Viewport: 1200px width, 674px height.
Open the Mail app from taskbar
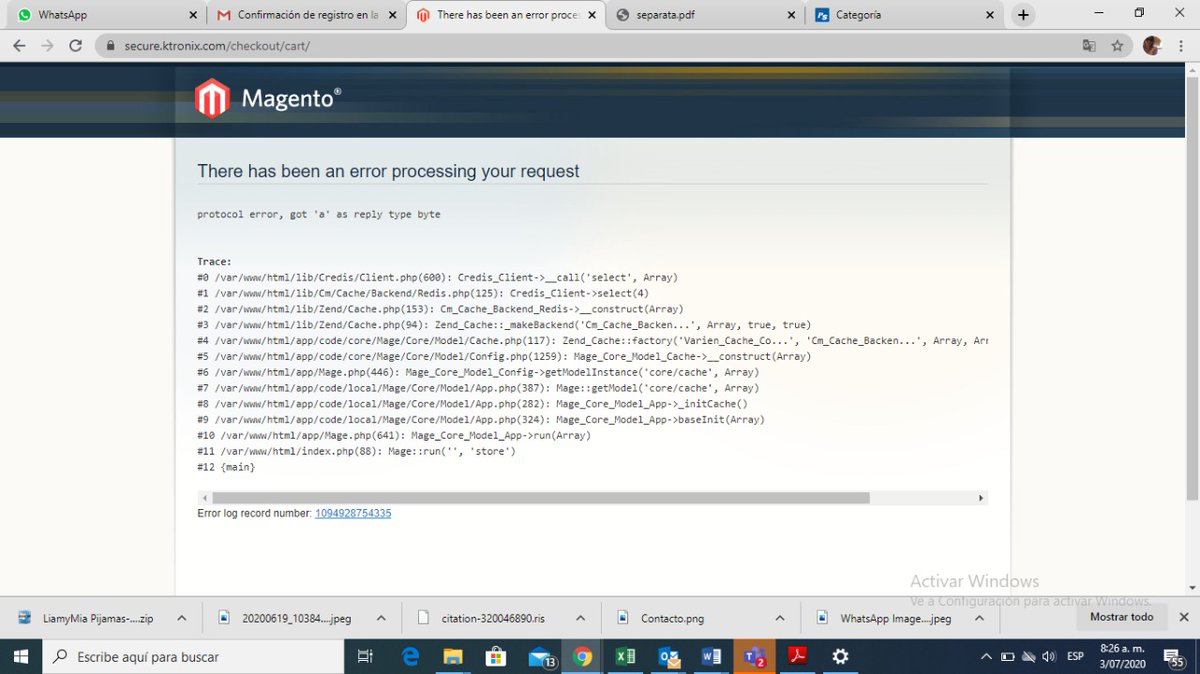[x=541, y=656]
